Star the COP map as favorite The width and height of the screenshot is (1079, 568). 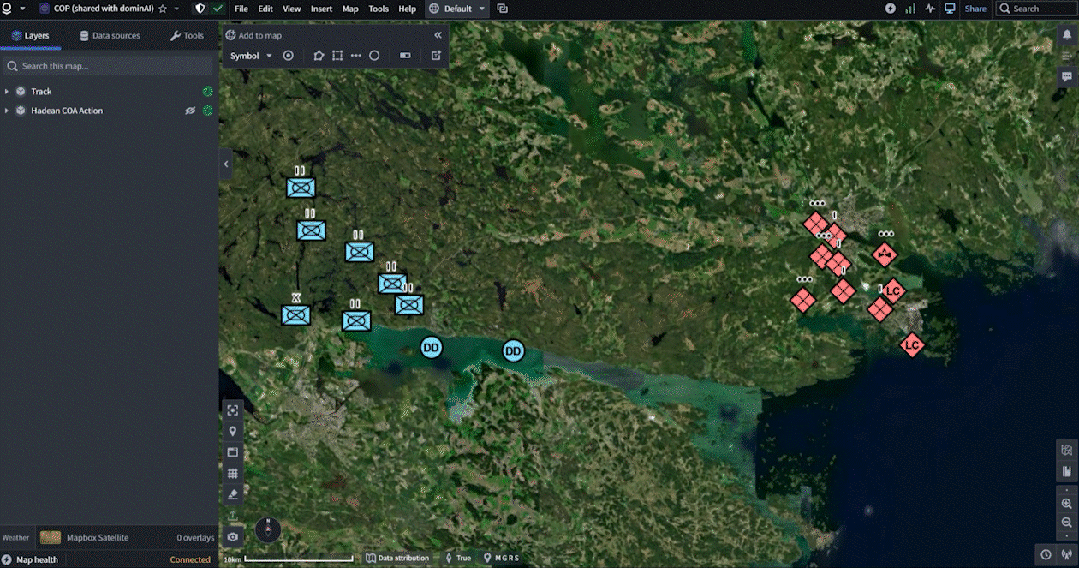pyautogui.click(x=163, y=9)
